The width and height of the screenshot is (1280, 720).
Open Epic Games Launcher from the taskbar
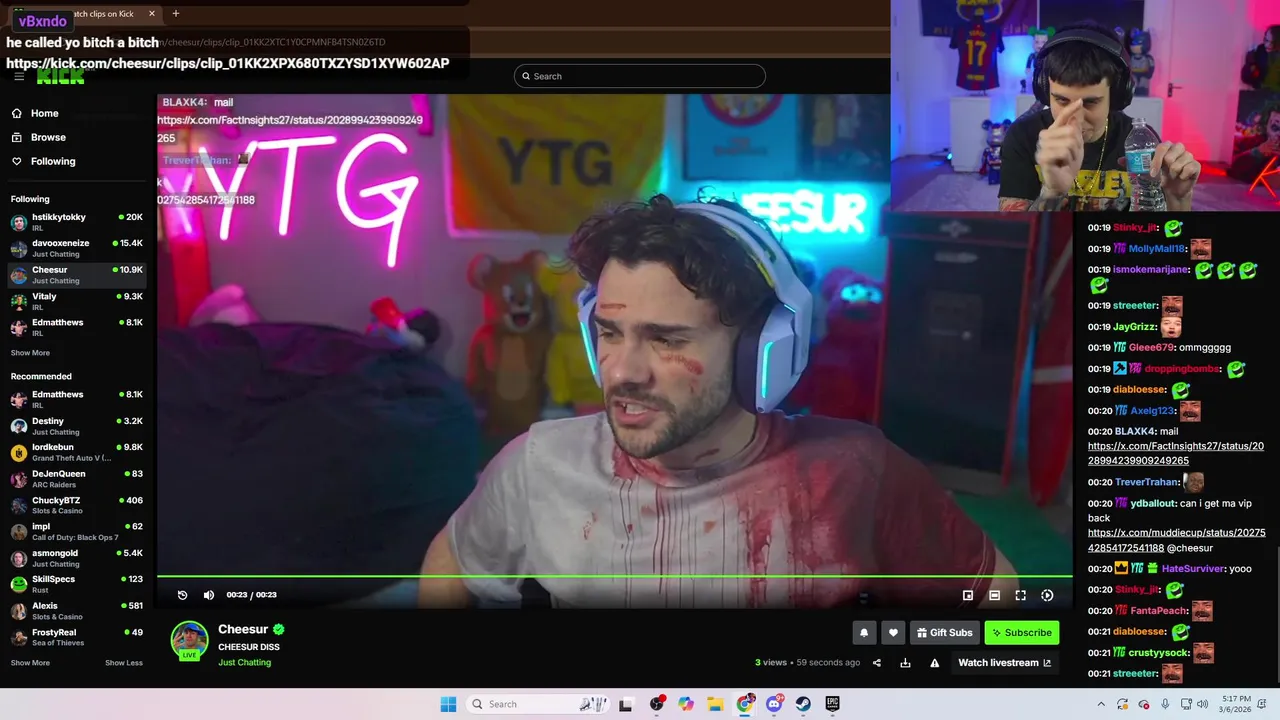tap(833, 704)
